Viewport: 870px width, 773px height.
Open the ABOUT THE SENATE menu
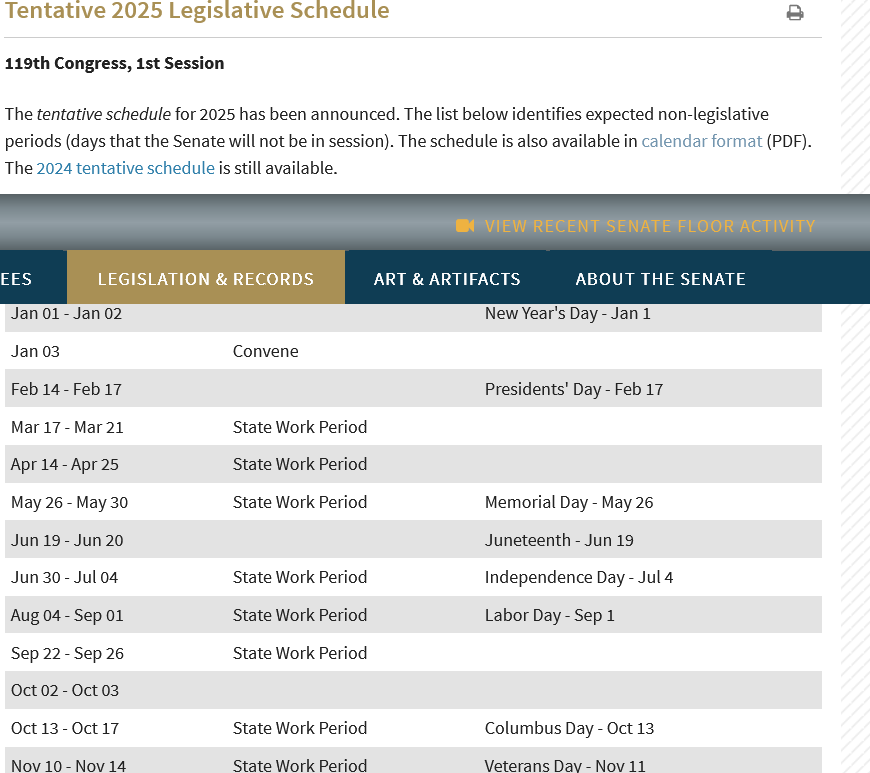pos(660,278)
